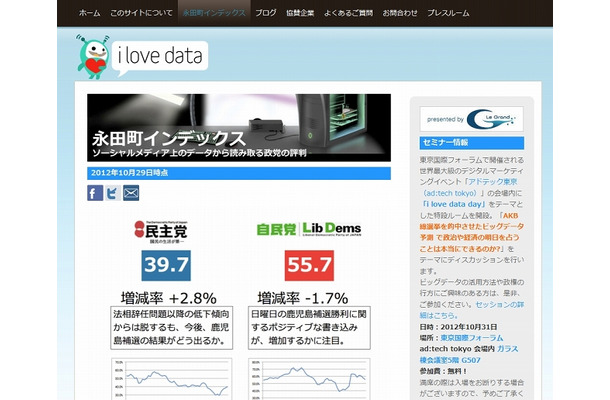Click the 民主党 trend line chart
Image resolution: width=610 pixels, height=400 pixels.
[x=172, y=379]
